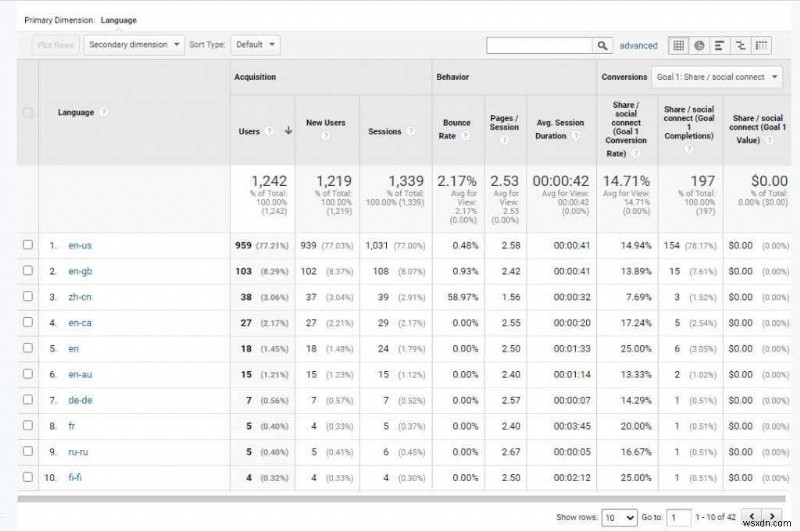
Task: Check the fr row checkbox
Action: tap(28, 425)
